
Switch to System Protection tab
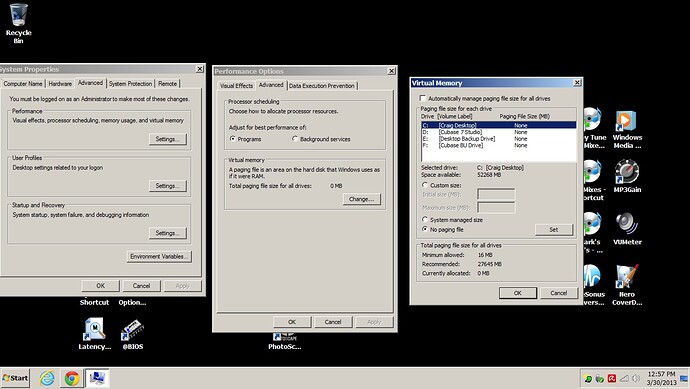(x=130, y=84)
